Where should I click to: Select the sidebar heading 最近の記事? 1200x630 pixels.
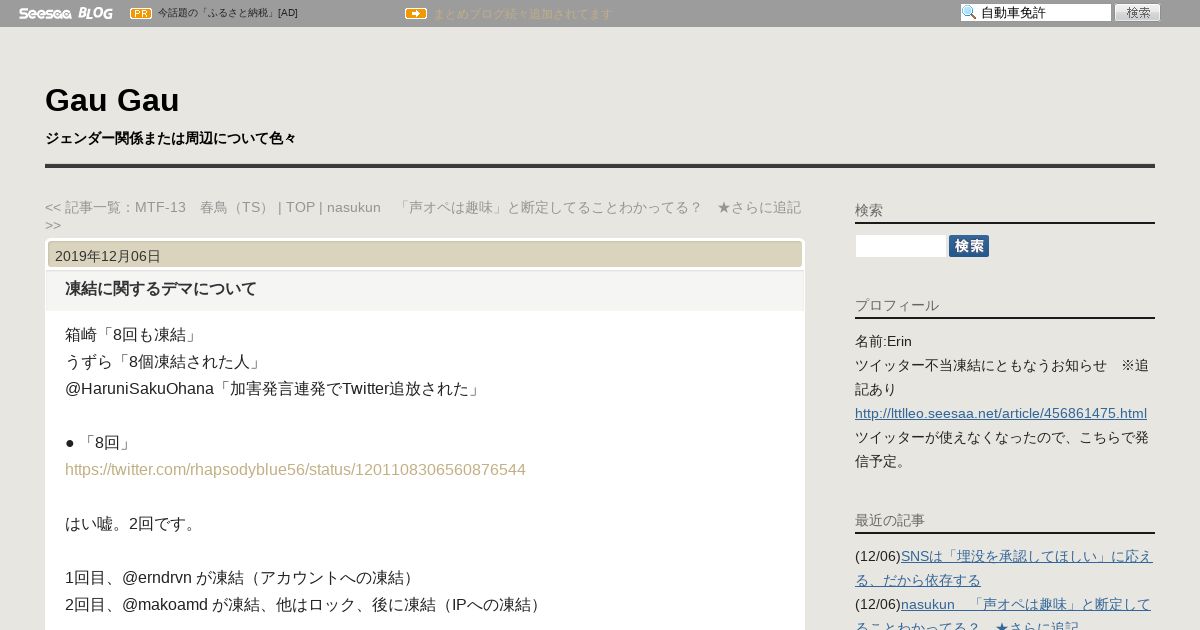tap(890, 520)
